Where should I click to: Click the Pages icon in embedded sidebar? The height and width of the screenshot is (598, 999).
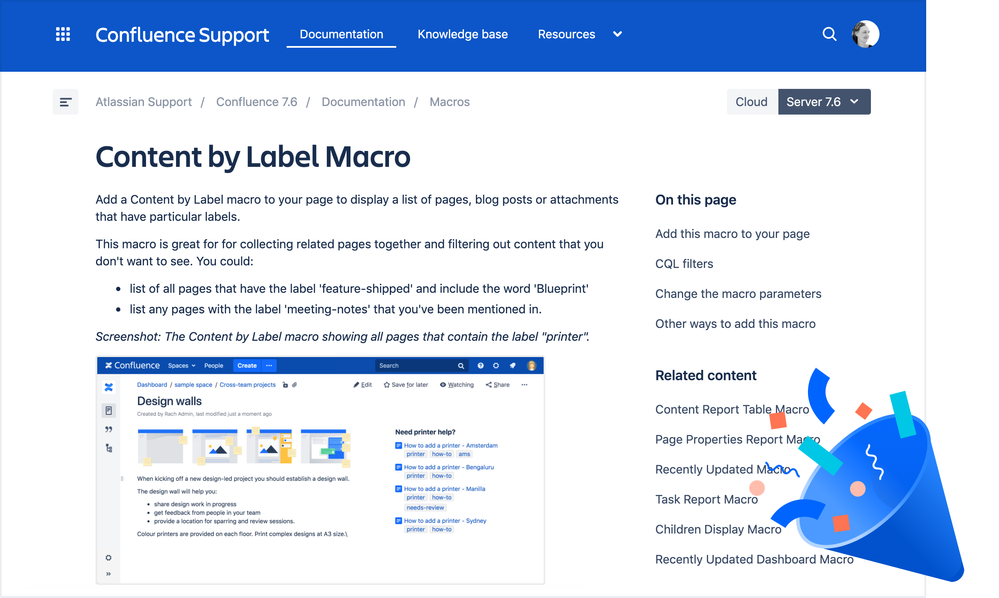[108, 411]
